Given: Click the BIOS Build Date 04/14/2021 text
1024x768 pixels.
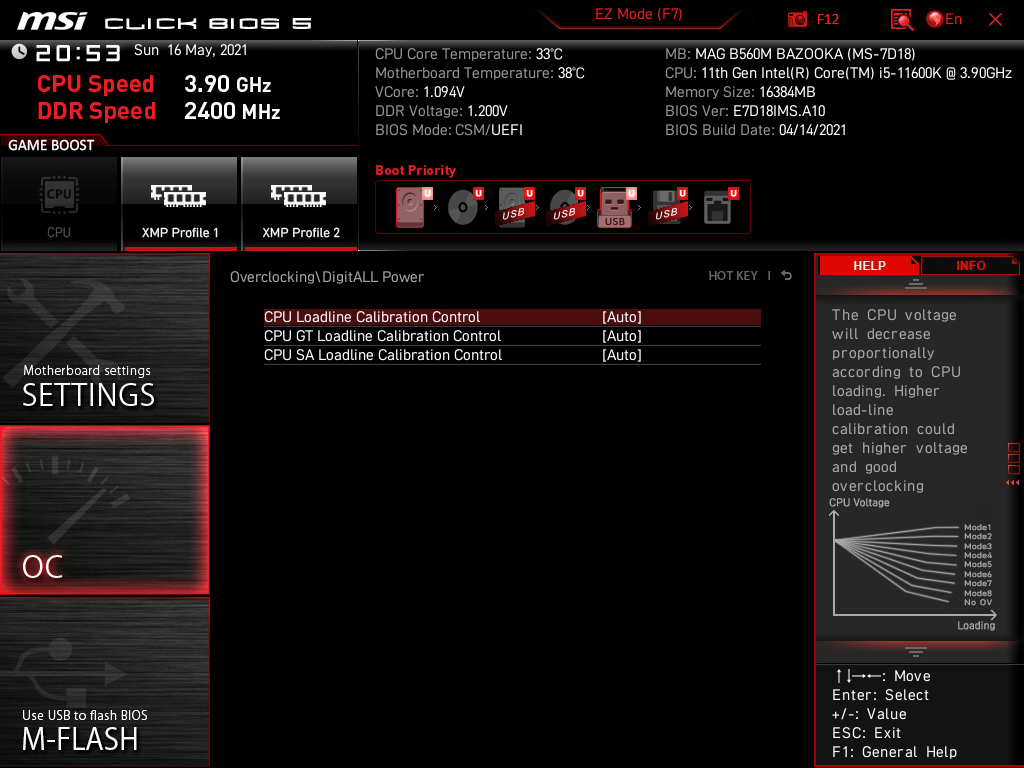Looking at the screenshot, I should pyautogui.click(x=756, y=130).
